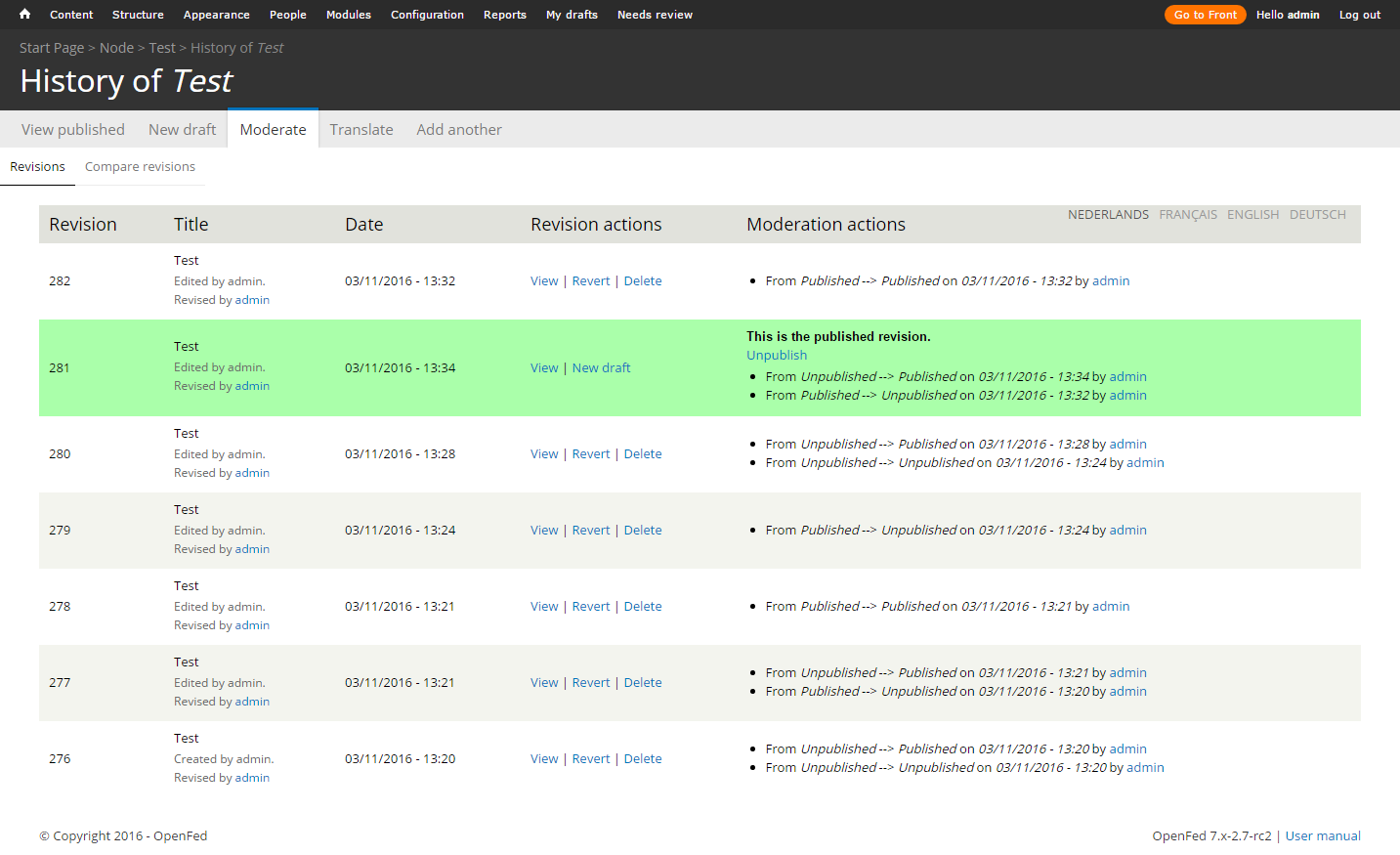Click the home icon in admin toolbar

click(24, 14)
